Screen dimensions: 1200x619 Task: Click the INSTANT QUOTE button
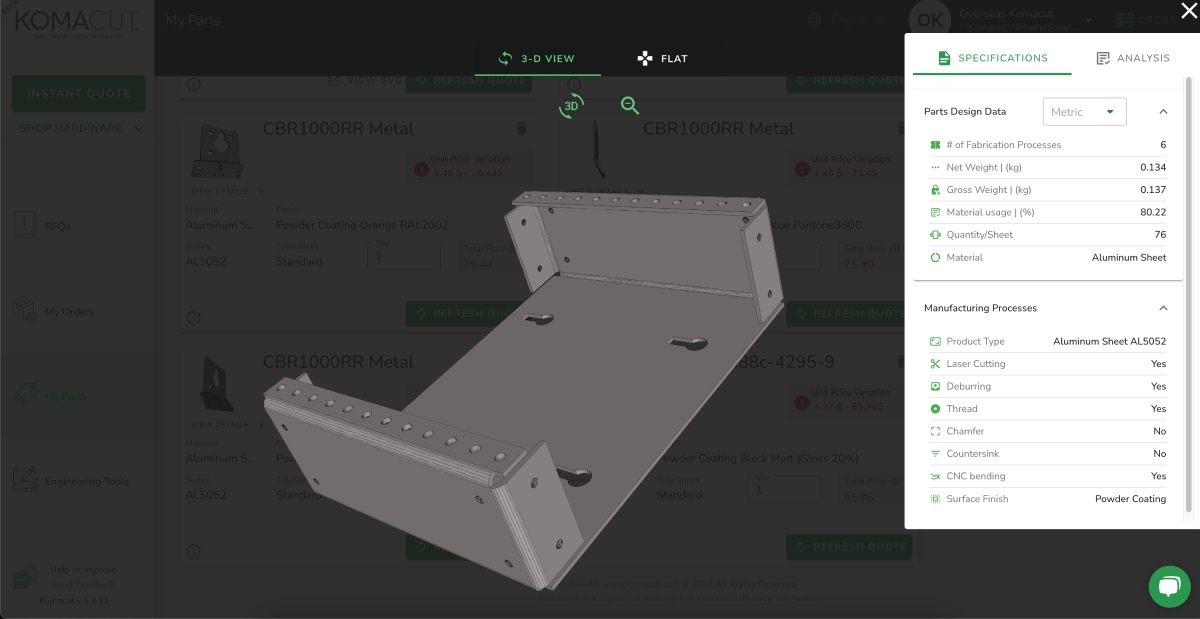point(78,93)
